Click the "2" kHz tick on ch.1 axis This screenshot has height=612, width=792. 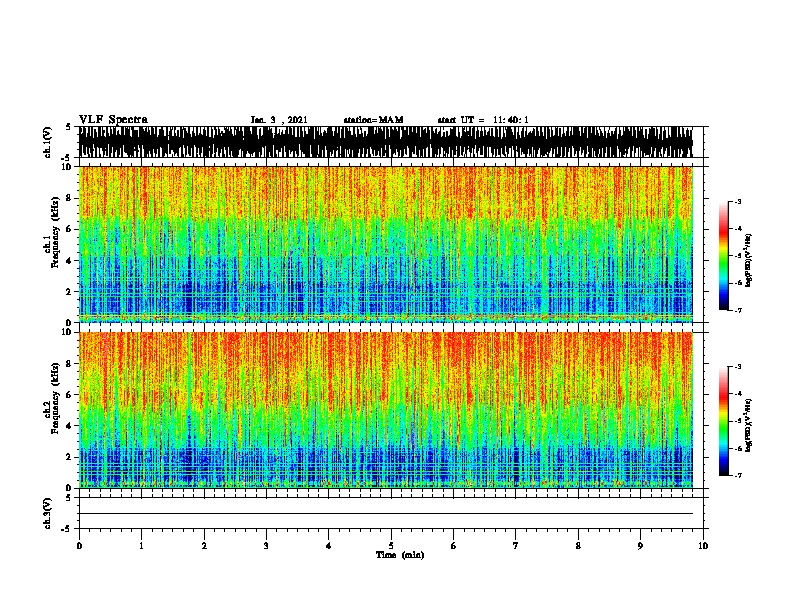click(70, 291)
